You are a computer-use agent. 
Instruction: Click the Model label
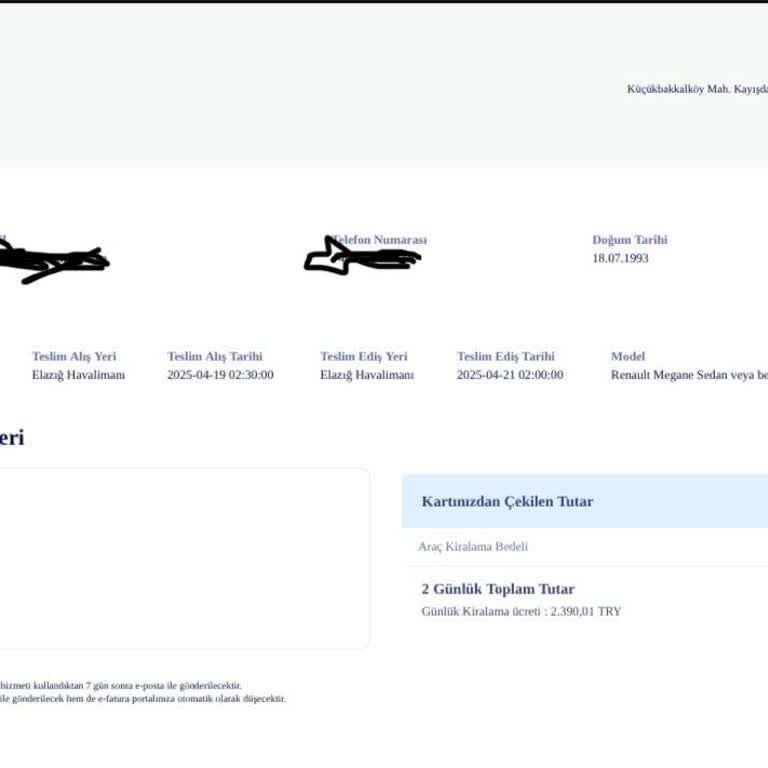click(x=628, y=356)
